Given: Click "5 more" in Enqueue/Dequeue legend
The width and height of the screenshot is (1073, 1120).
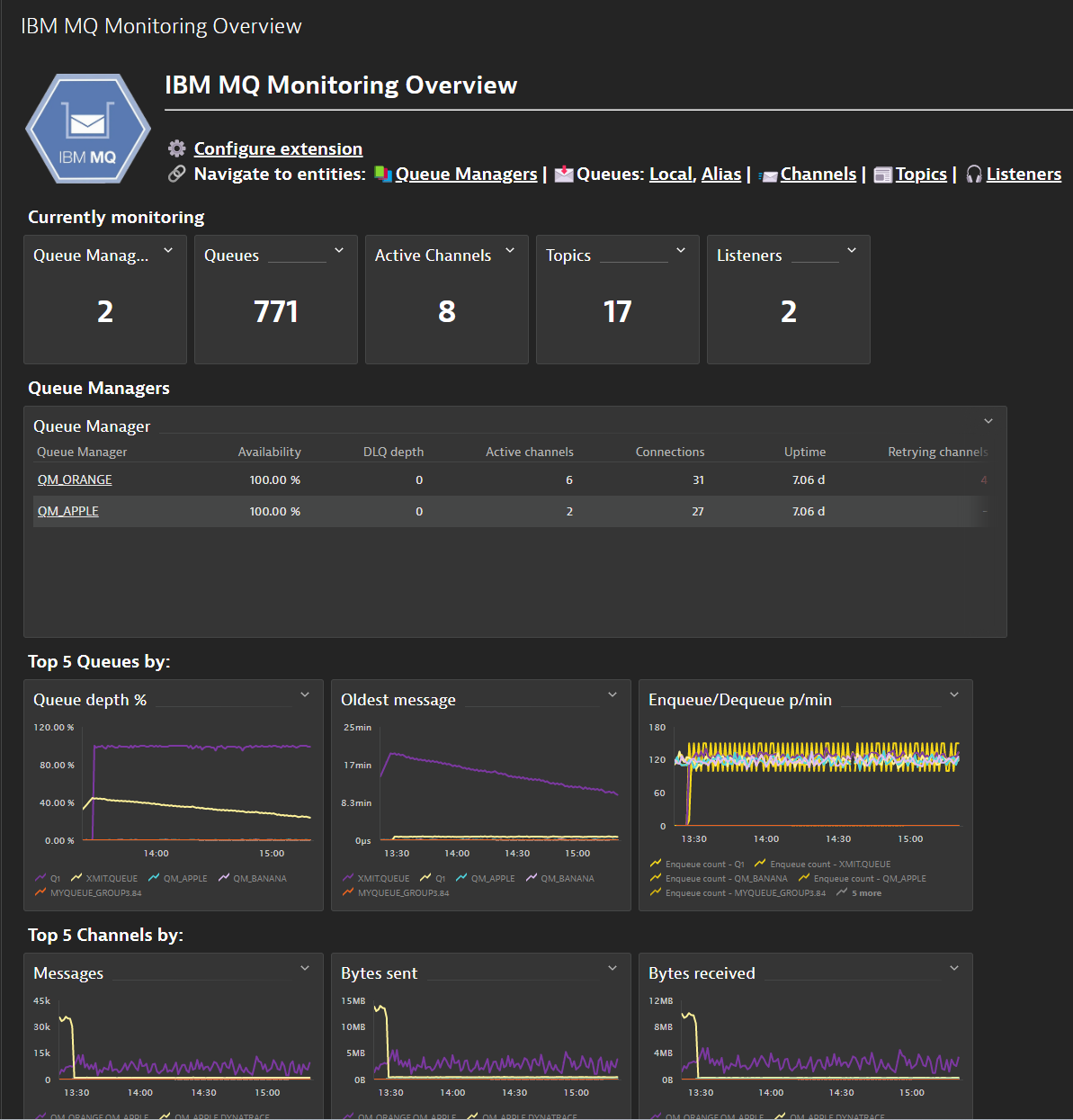Looking at the screenshot, I should [866, 892].
